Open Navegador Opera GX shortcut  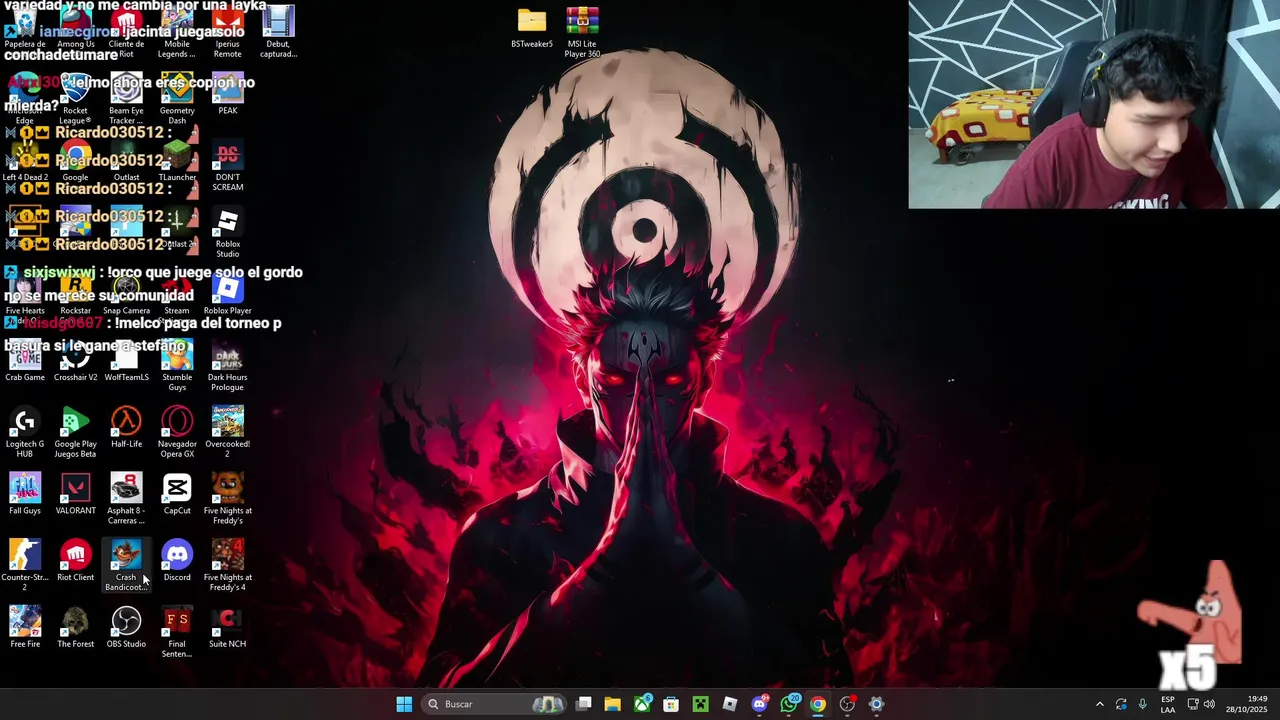(x=177, y=432)
